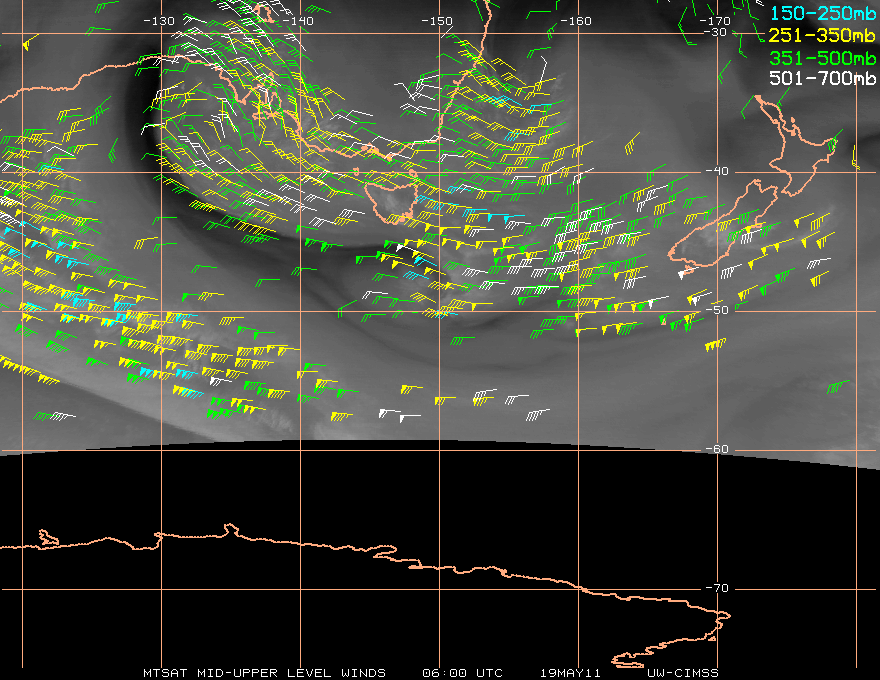The height and width of the screenshot is (680, 880).
Task: Click the yellow 251-350mb legend label
Action: point(824,36)
